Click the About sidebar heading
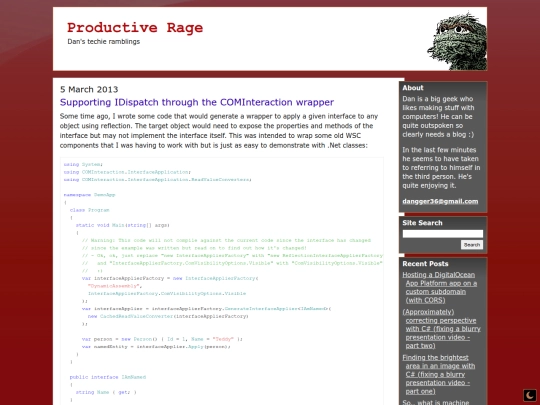Image resolution: width=540 pixels, height=405 pixels. [413, 88]
